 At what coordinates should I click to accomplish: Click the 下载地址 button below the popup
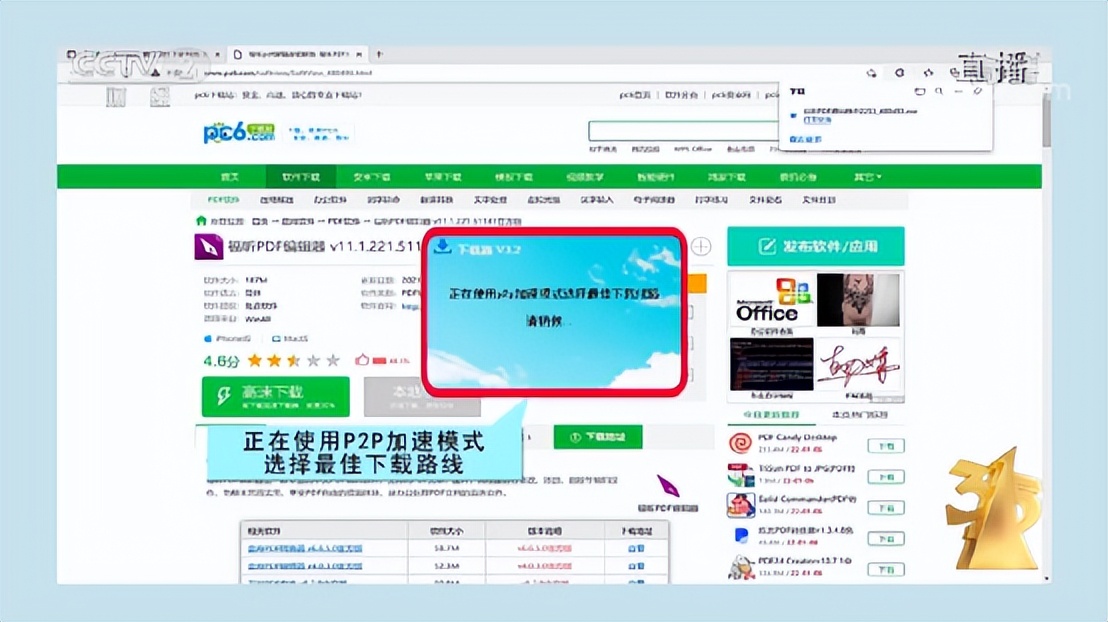tap(596, 436)
